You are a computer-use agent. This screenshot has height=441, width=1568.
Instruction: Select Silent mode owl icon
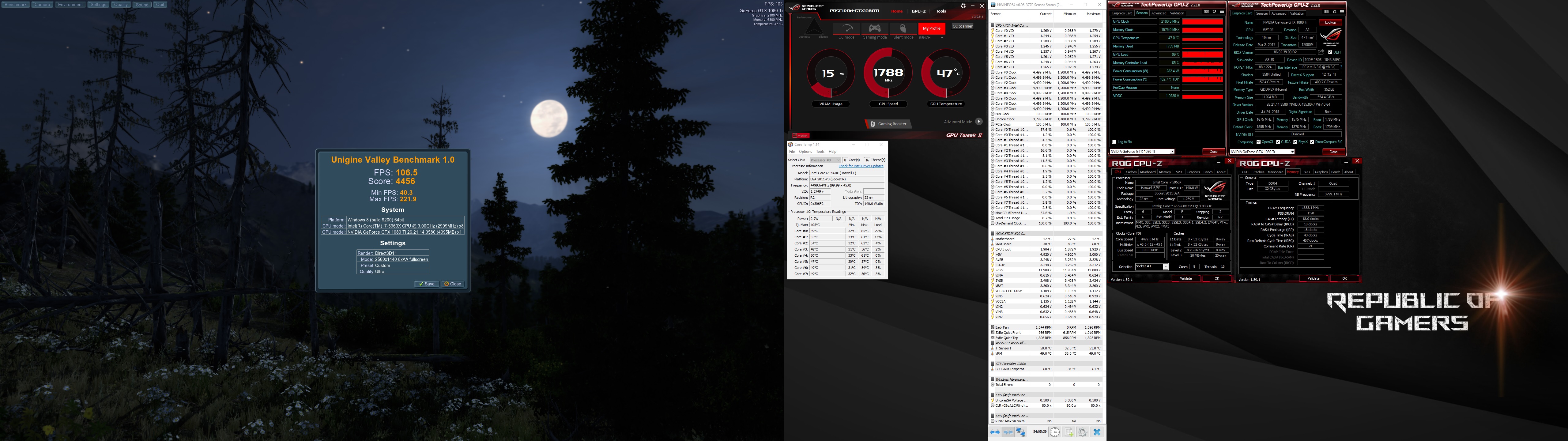coord(903,28)
